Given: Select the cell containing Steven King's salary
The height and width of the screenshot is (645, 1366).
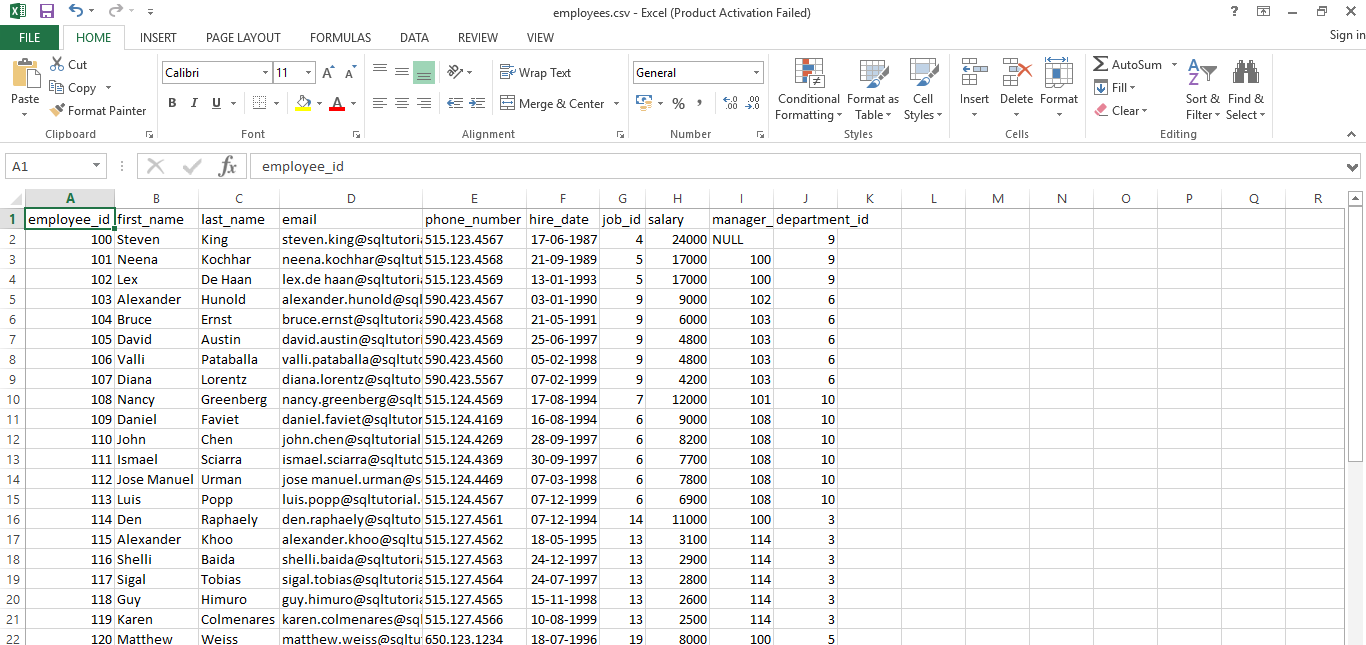Looking at the screenshot, I should coord(677,239).
